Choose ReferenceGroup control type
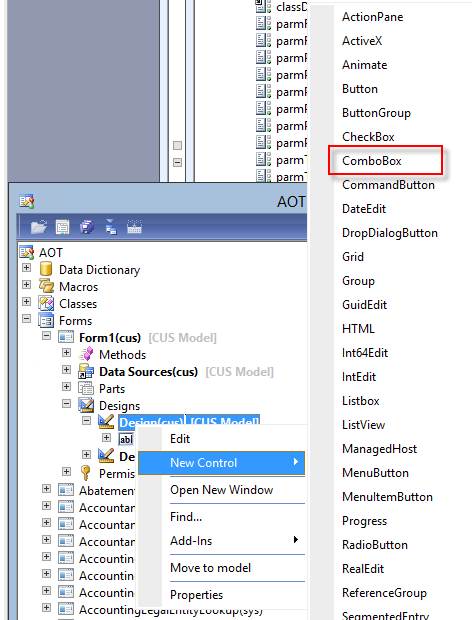The height and width of the screenshot is (620, 472). (384, 593)
